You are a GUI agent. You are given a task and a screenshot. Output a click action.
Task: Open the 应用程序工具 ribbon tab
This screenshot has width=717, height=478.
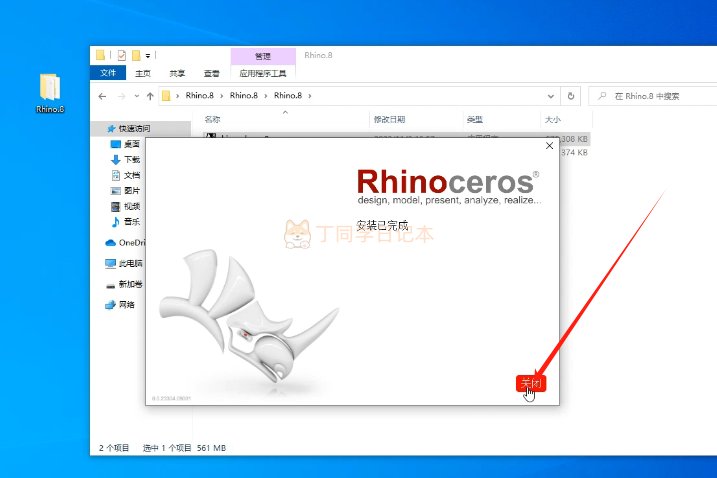coord(263,73)
